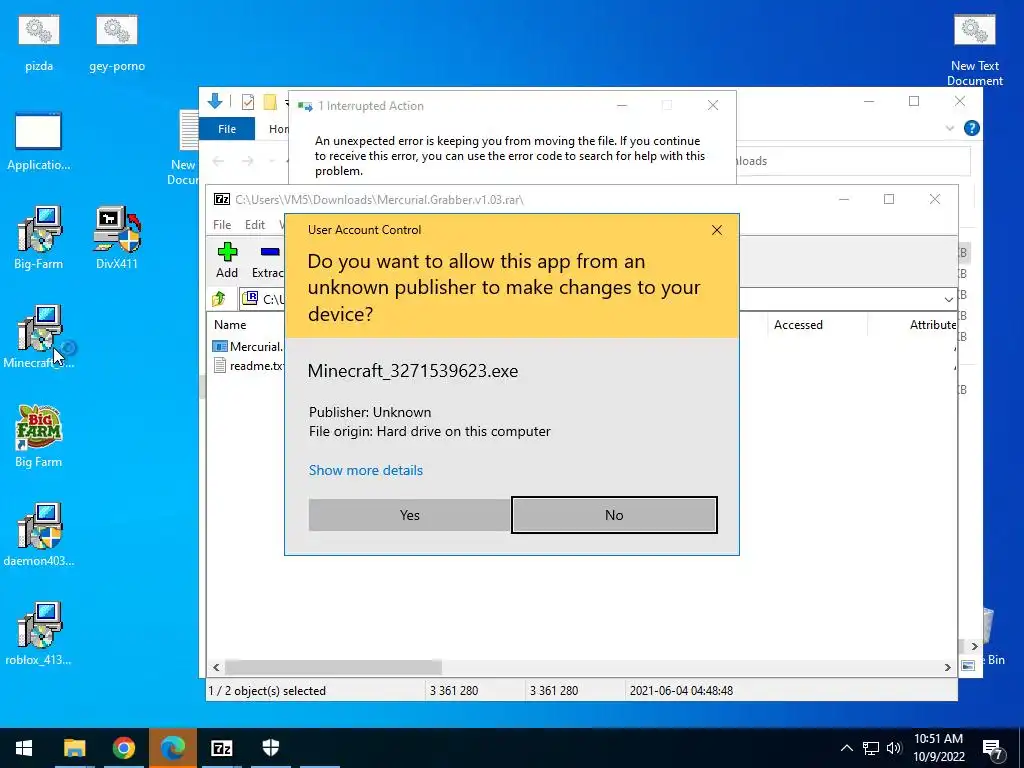Image resolution: width=1024 pixels, height=768 pixels.
Task: Click Yes in User Account Control
Action: coord(409,515)
